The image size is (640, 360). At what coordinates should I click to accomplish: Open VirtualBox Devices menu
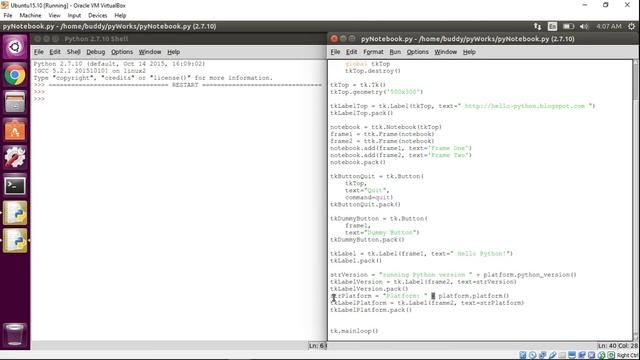coord(98,16)
